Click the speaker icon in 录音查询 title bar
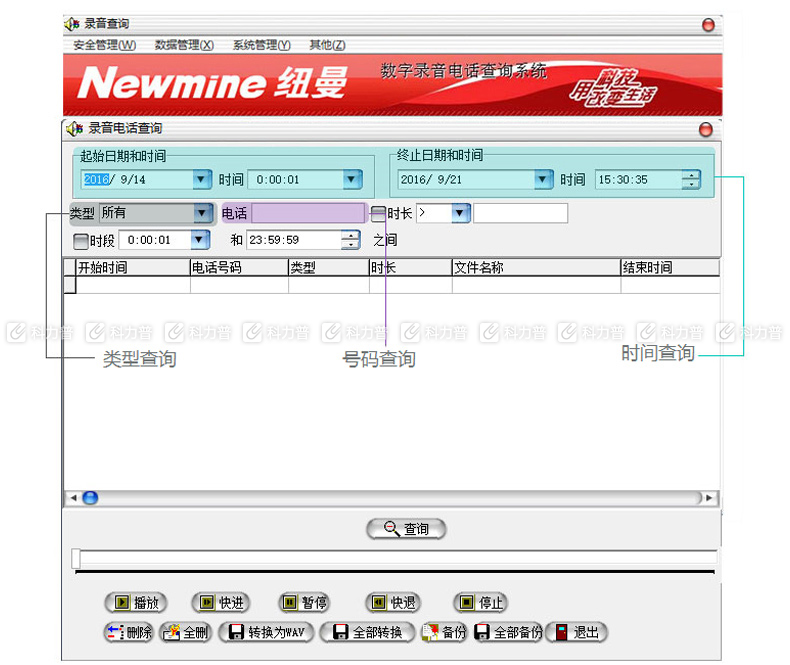 click(x=72, y=24)
